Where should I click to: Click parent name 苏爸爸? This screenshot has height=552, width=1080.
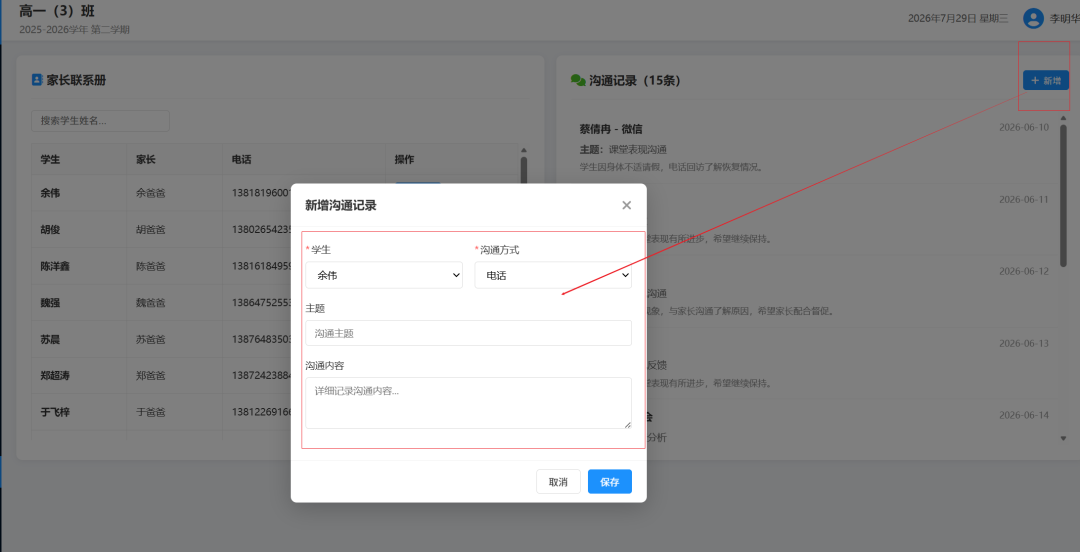(151, 339)
